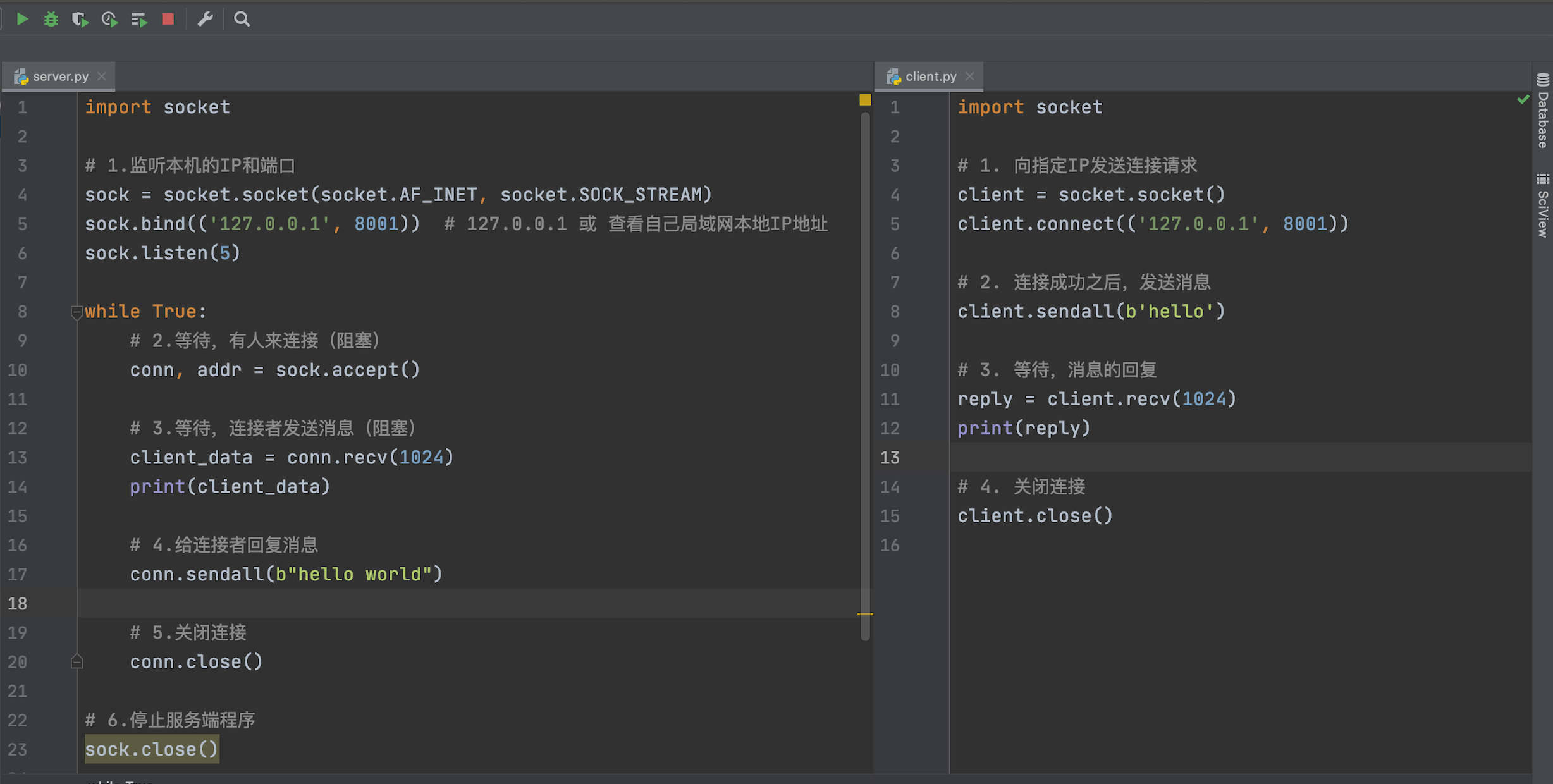1553x784 pixels.
Task: Close the server.py tab
Action: (x=102, y=77)
